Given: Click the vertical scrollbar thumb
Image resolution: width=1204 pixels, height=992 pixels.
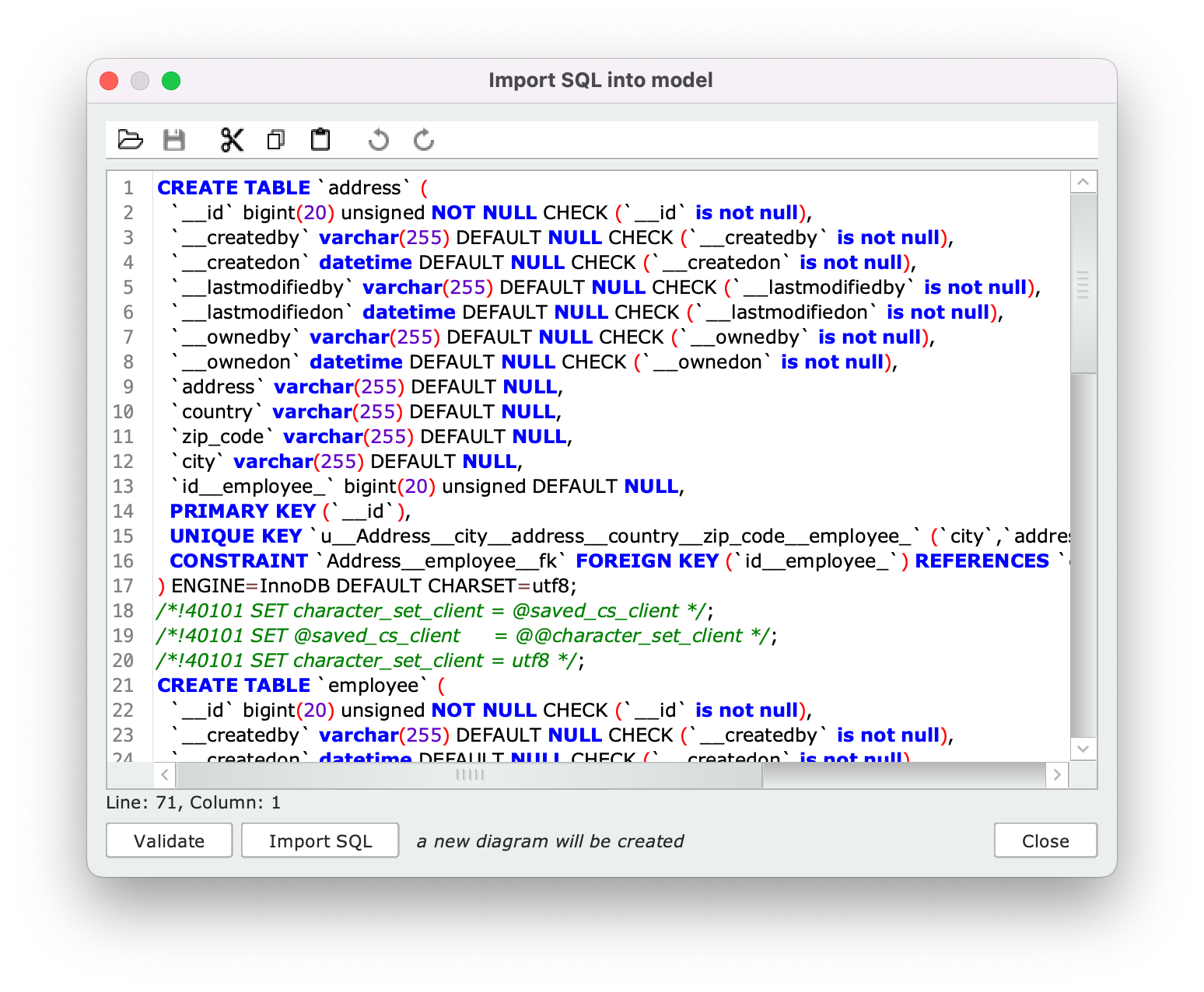Looking at the screenshot, I should 1083,285.
